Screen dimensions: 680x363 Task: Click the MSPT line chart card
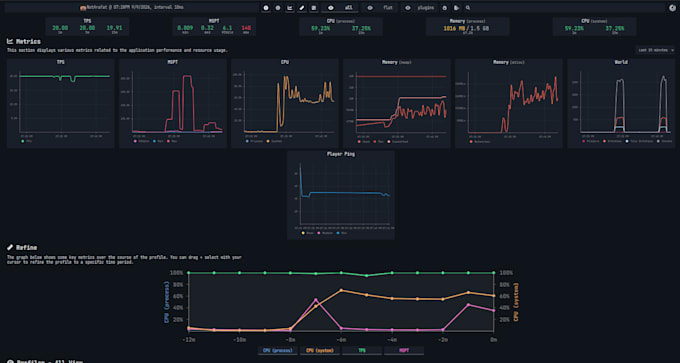(x=173, y=103)
